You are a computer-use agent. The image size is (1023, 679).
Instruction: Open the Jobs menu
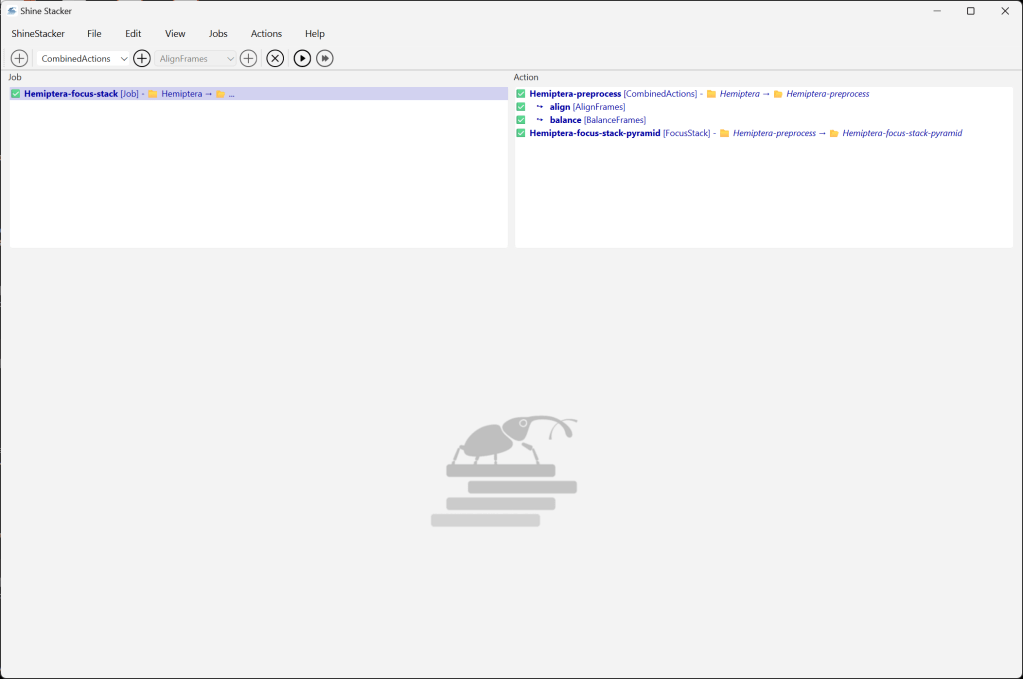click(218, 34)
